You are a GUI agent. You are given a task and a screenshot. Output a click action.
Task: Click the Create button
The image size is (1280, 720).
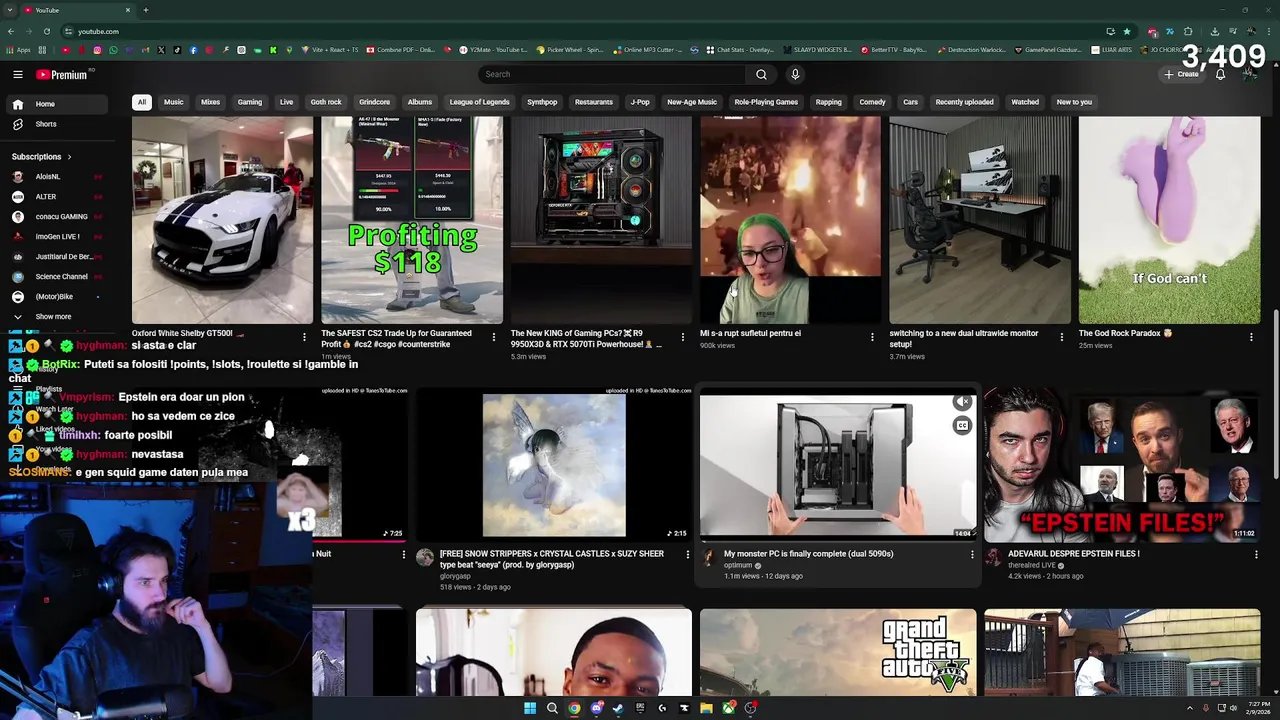[1181, 74]
